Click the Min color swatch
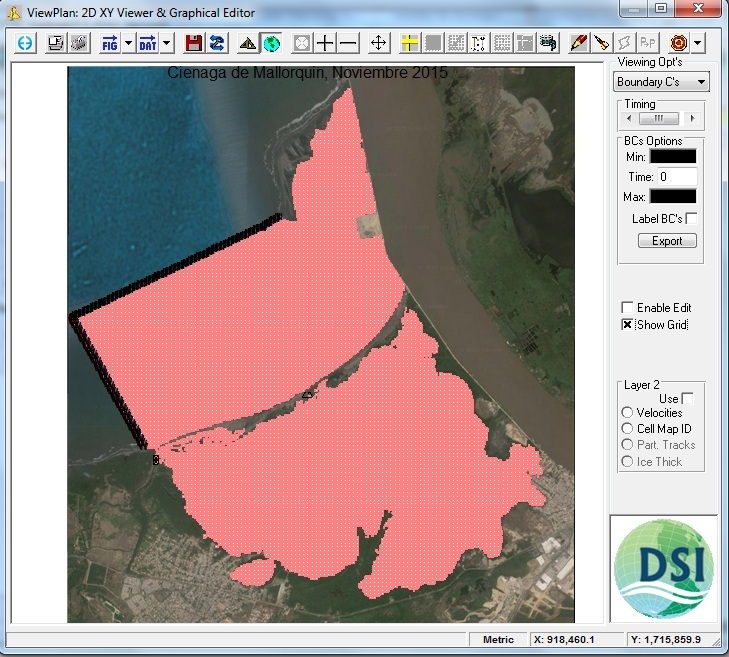 (x=673, y=157)
